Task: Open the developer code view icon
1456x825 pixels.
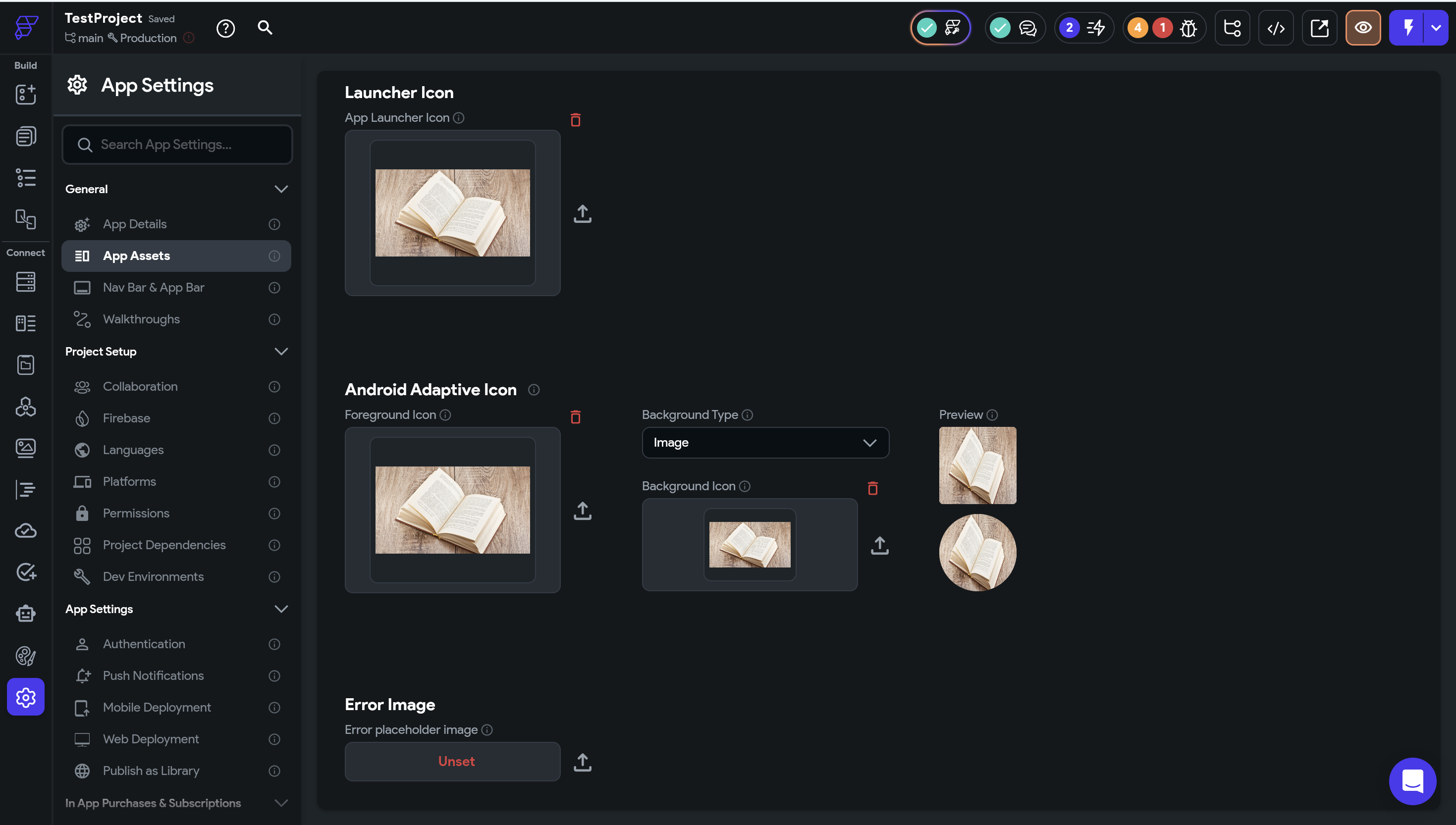Action: click(1275, 28)
